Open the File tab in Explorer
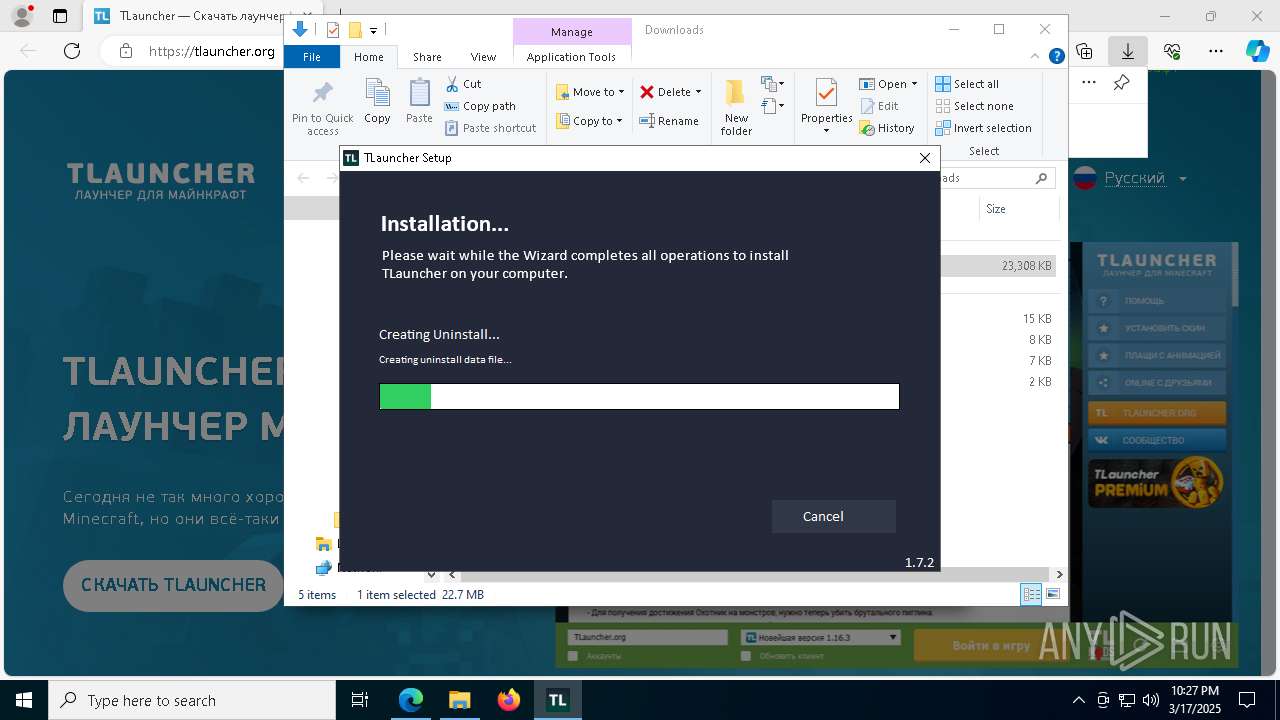The height and width of the screenshot is (720, 1280). (x=312, y=57)
